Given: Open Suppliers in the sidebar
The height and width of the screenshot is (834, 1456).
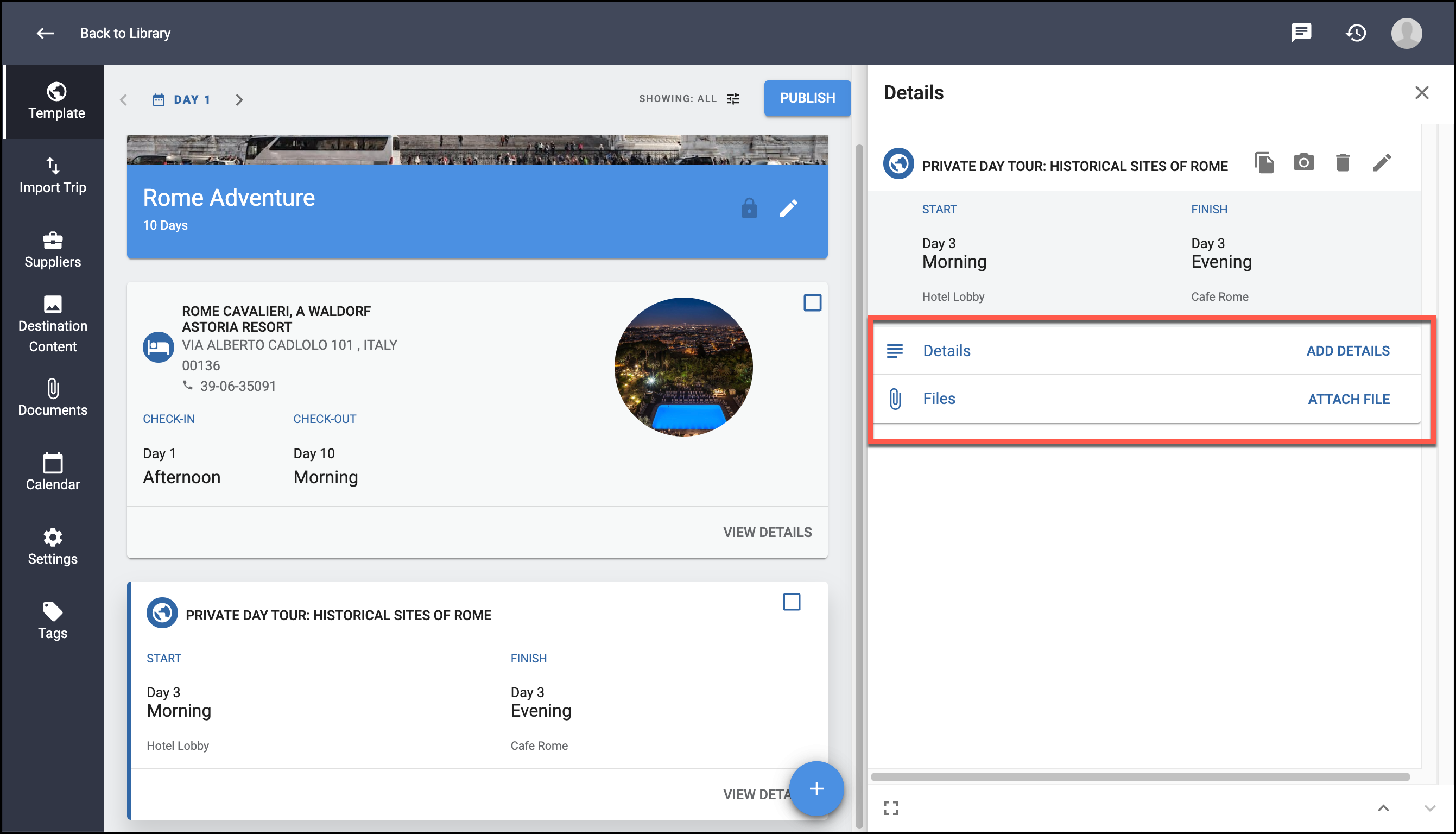Looking at the screenshot, I should pos(53,250).
